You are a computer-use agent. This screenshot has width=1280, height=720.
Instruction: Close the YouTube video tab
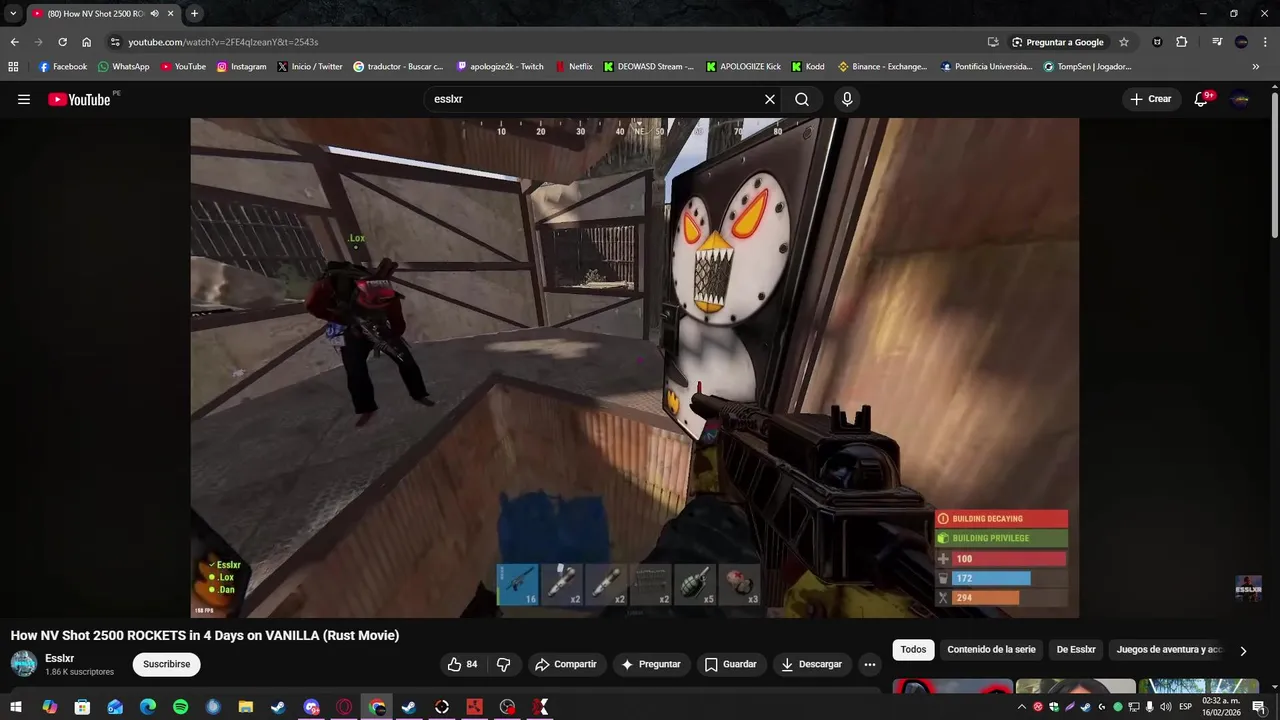pyautogui.click(x=170, y=13)
